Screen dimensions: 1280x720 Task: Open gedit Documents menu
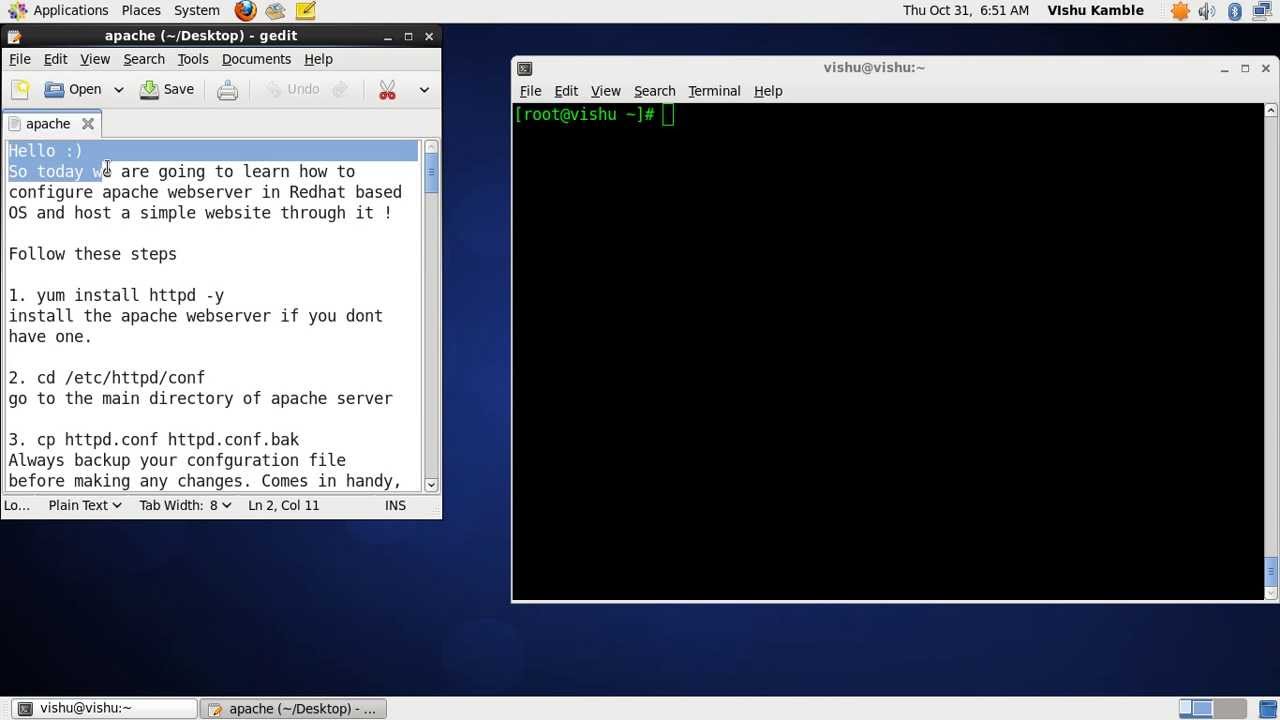[x=256, y=59]
